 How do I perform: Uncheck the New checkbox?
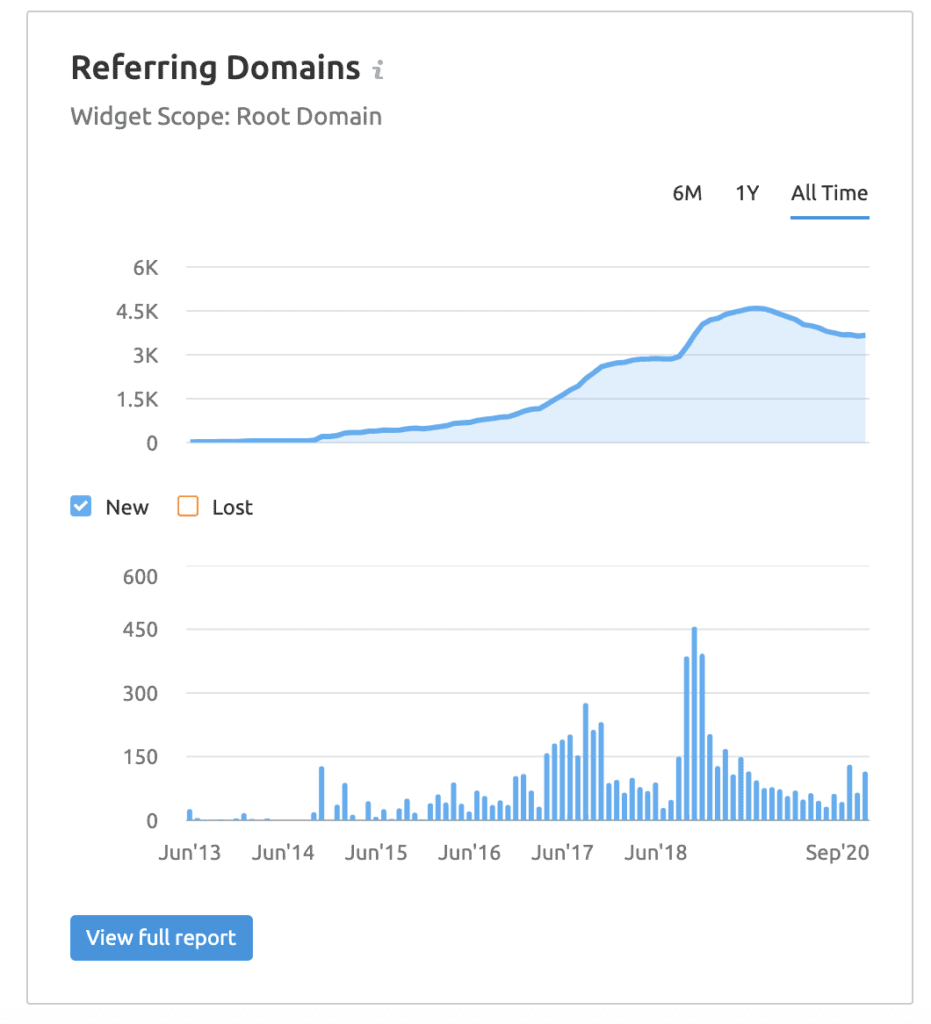point(81,506)
